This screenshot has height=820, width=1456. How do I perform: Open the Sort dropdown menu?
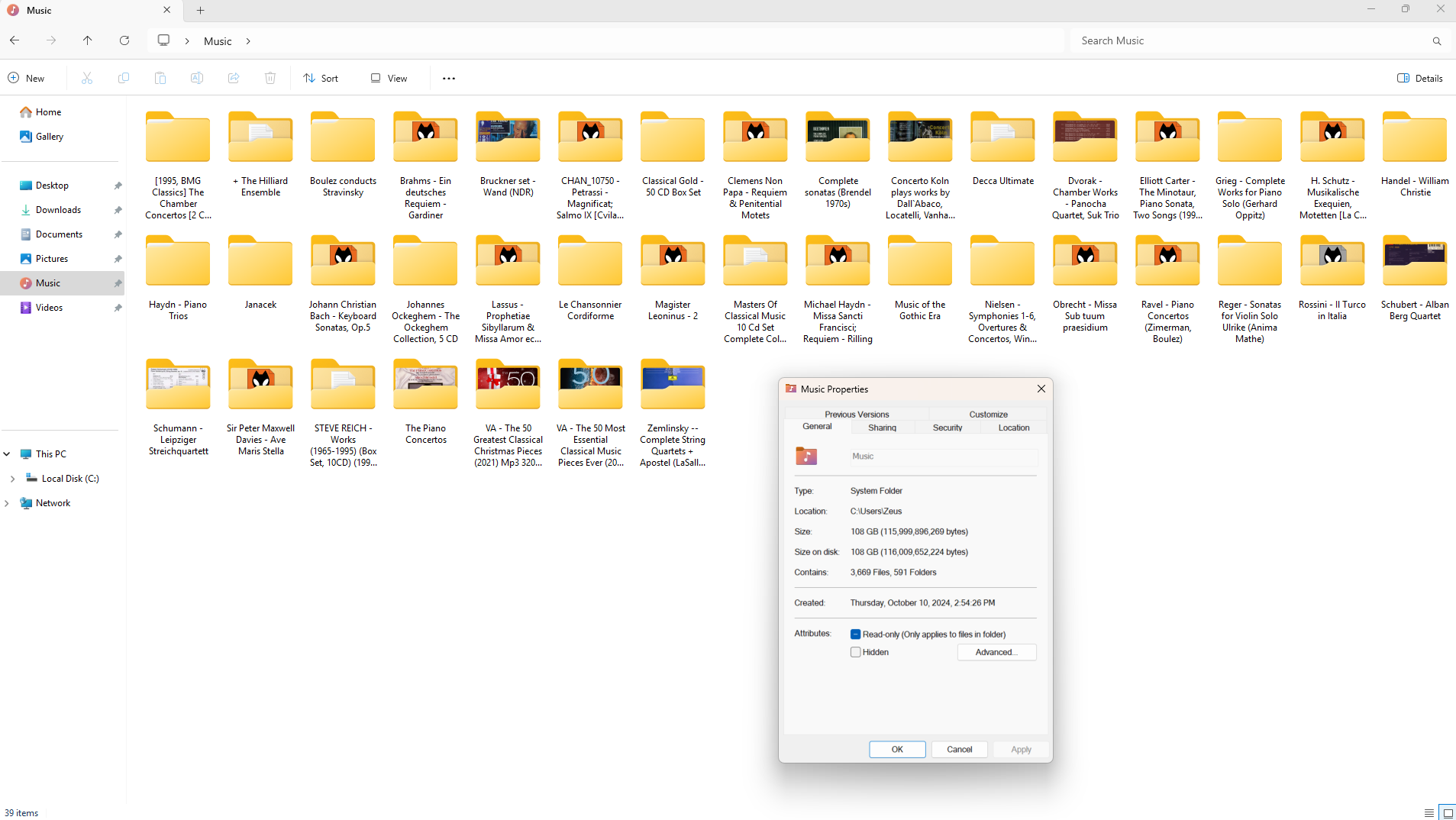coord(321,78)
